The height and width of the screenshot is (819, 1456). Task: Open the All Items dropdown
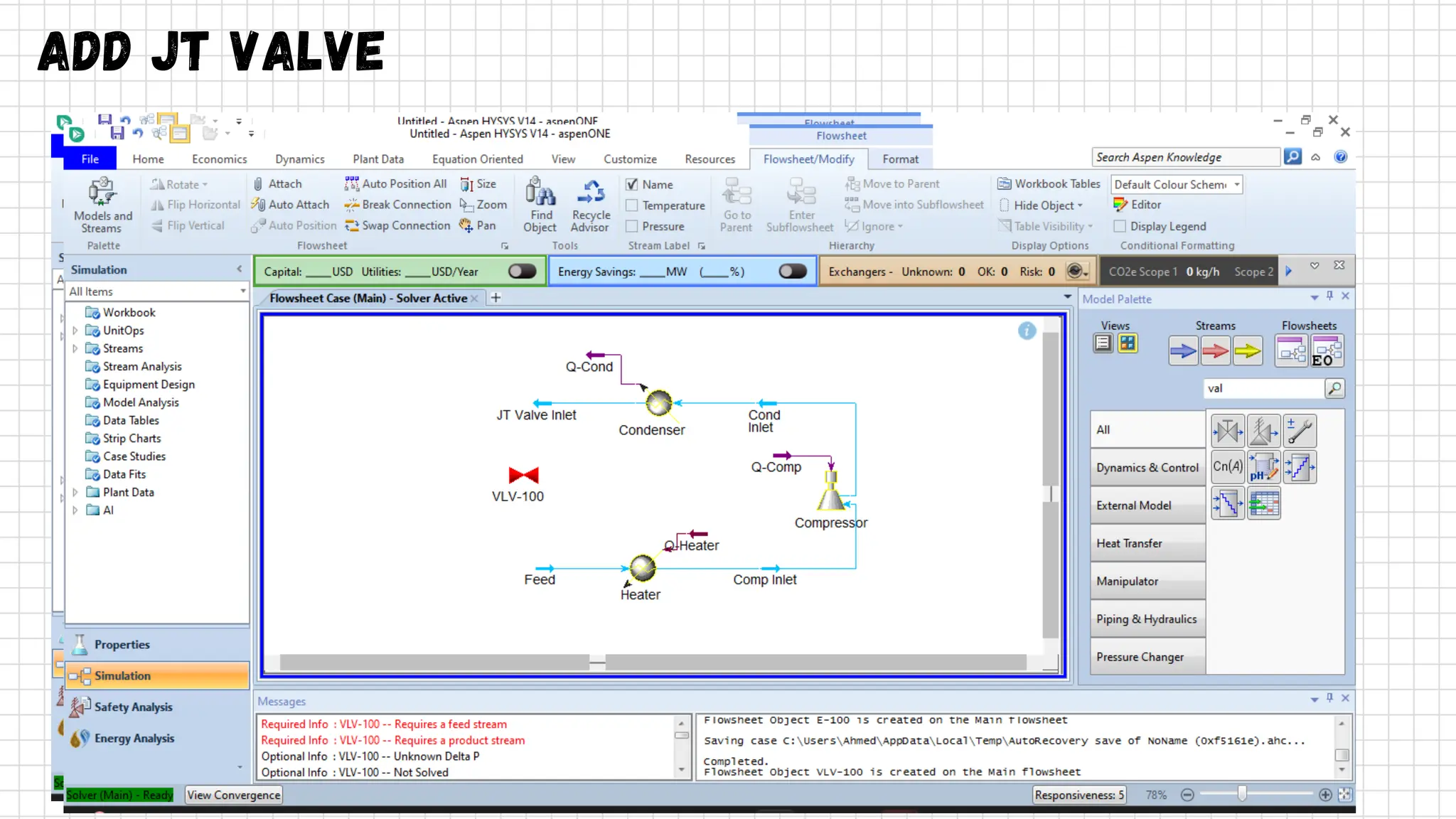242,291
